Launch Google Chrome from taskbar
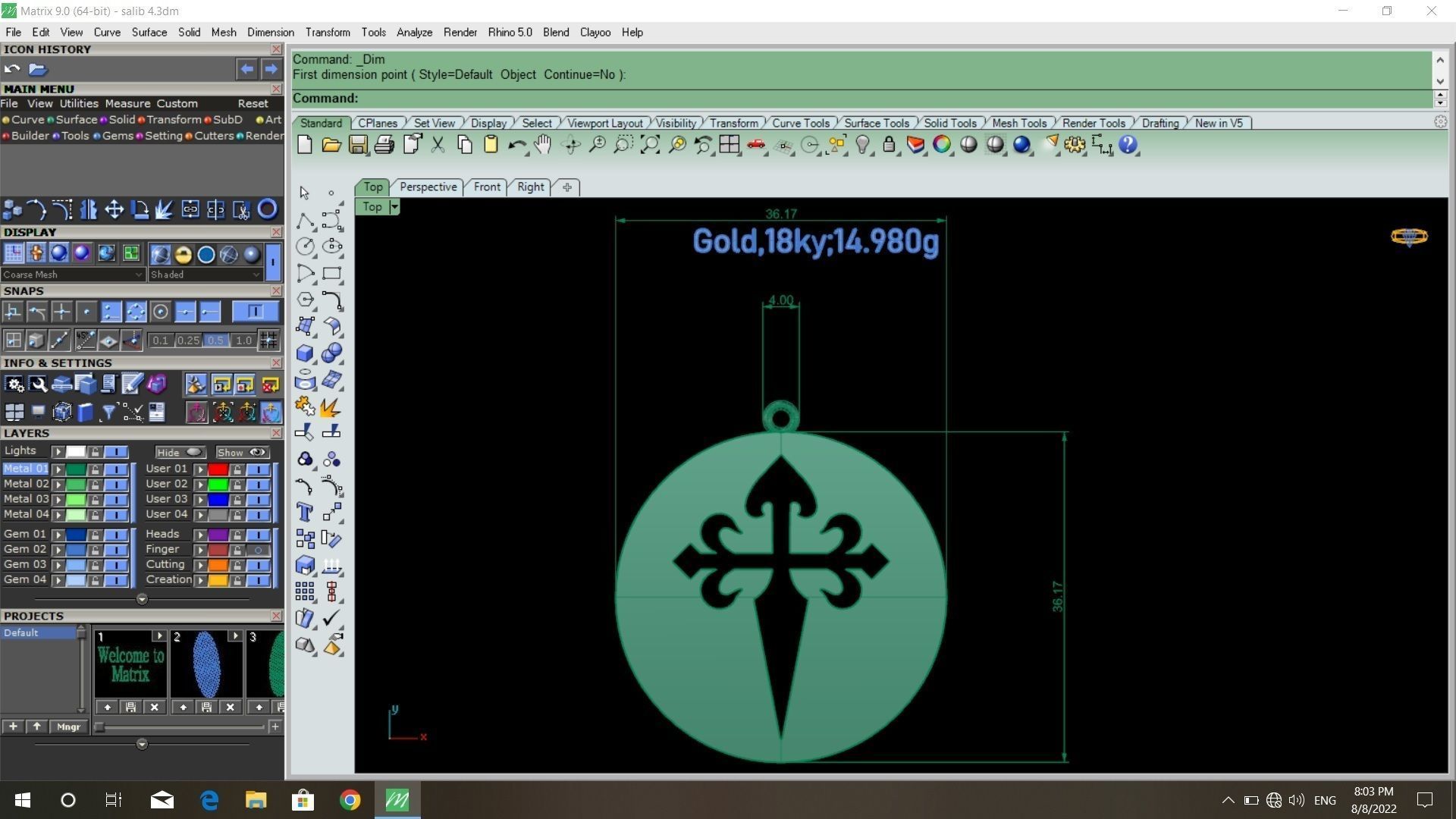The height and width of the screenshot is (819, 1456). [x=350, y=800]
